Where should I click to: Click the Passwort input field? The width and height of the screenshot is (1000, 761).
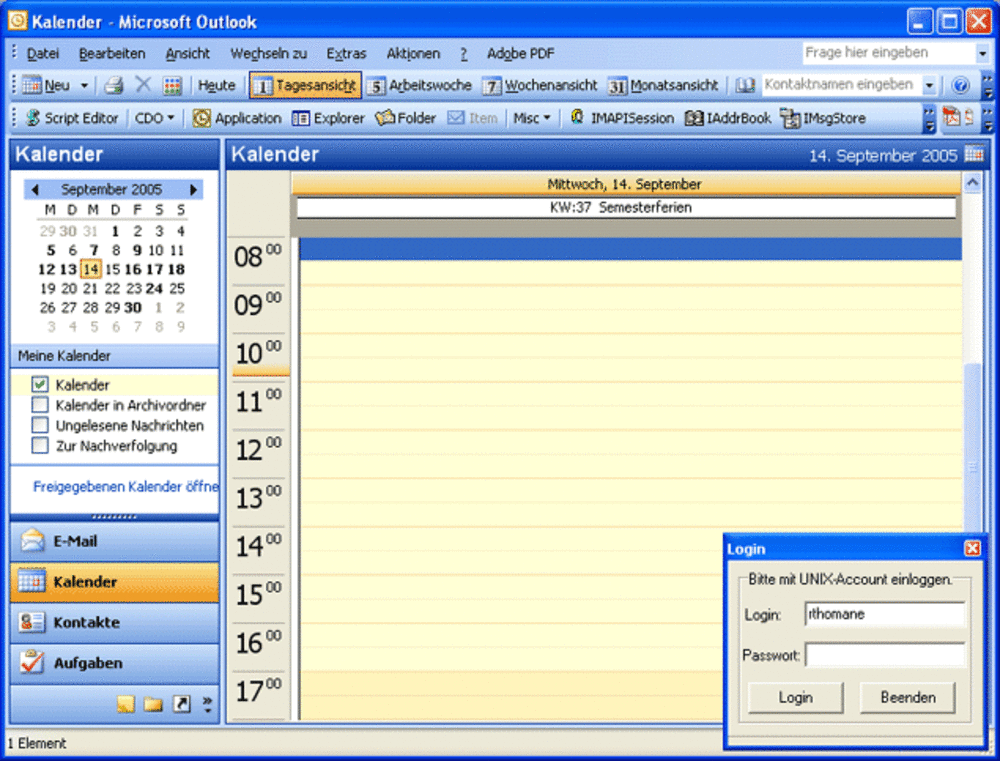point(885,655)
